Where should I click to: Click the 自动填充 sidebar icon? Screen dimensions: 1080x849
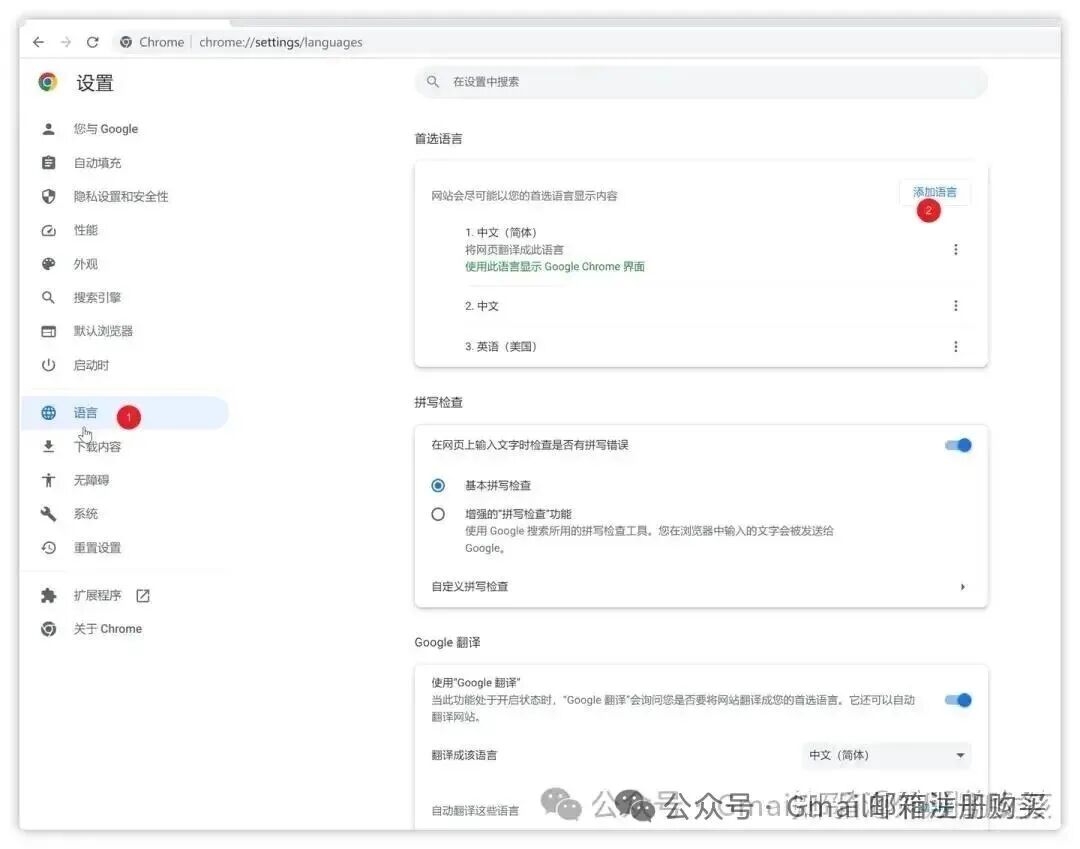(x=49, y=162)
